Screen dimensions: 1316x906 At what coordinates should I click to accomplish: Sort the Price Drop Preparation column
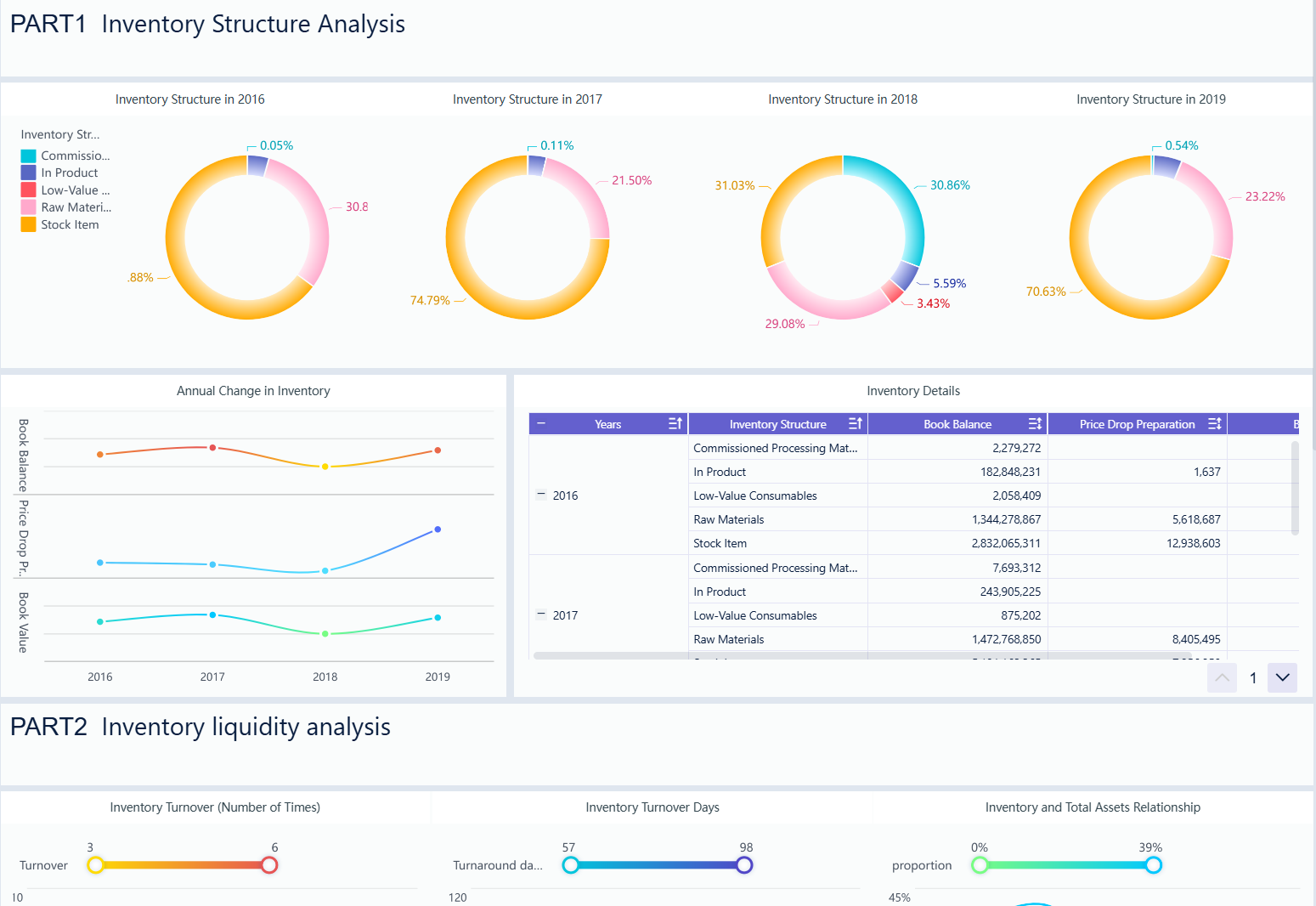coord(1215,423)
